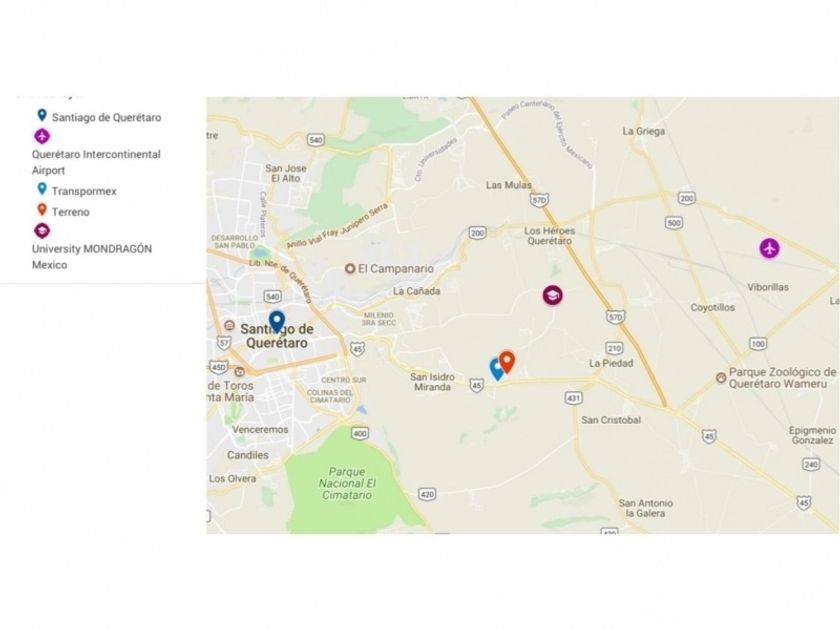840x630 pixels.
Task: Click the El Campanario map label
Action: coord(396,268)
